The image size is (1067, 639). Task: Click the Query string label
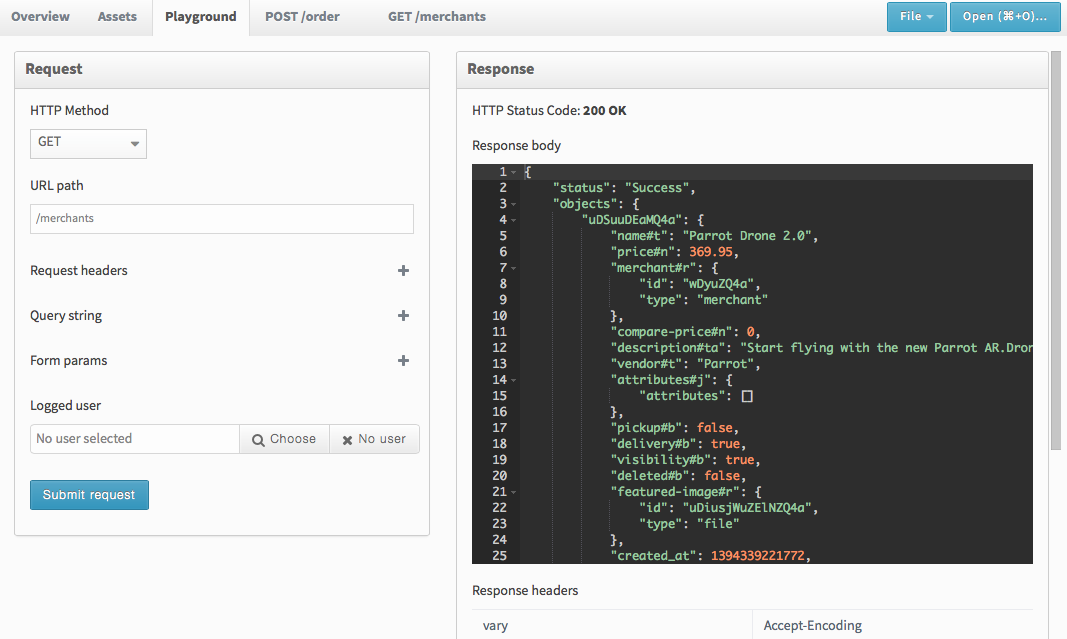click(66, 316)
